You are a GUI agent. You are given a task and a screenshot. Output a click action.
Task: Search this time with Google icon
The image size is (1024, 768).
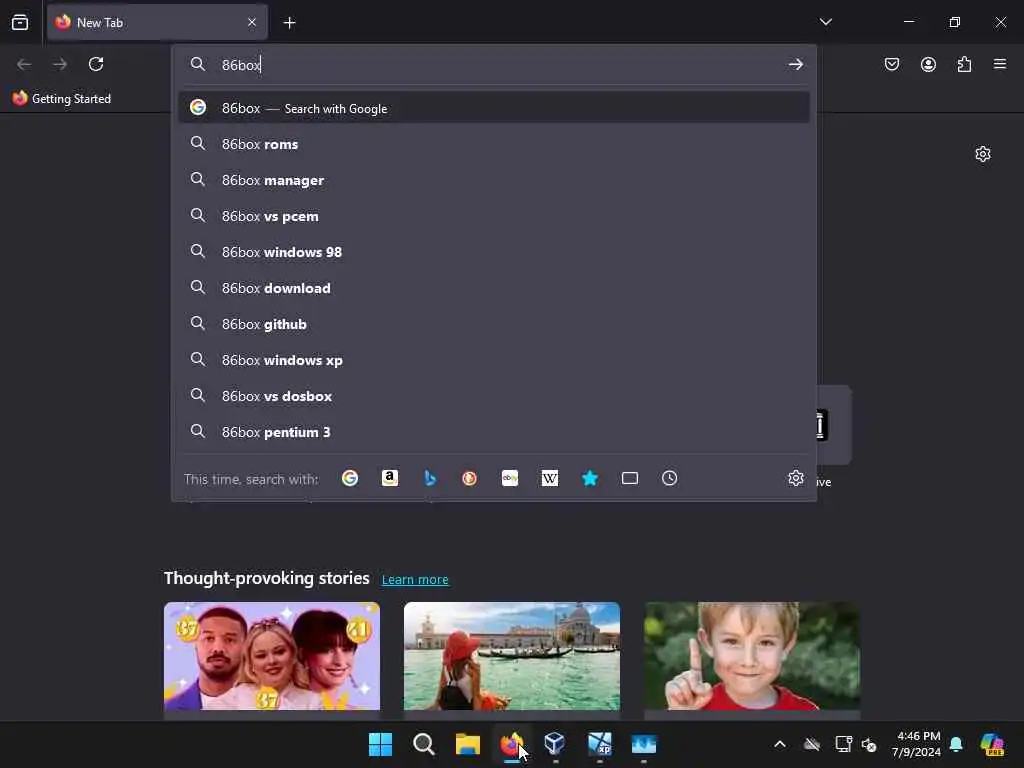pos(350,478)
